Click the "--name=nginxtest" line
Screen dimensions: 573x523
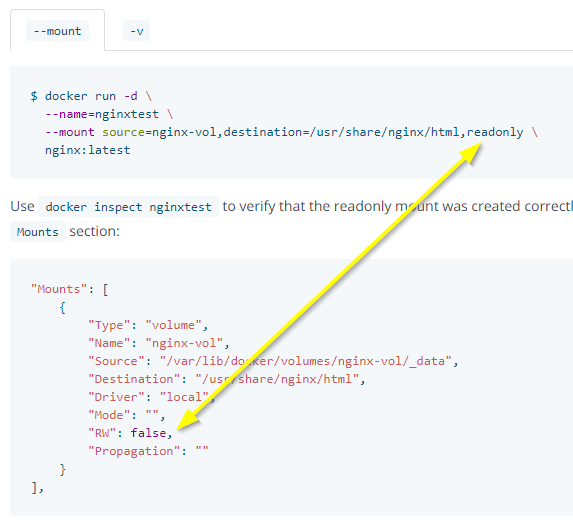coord(109,114)
